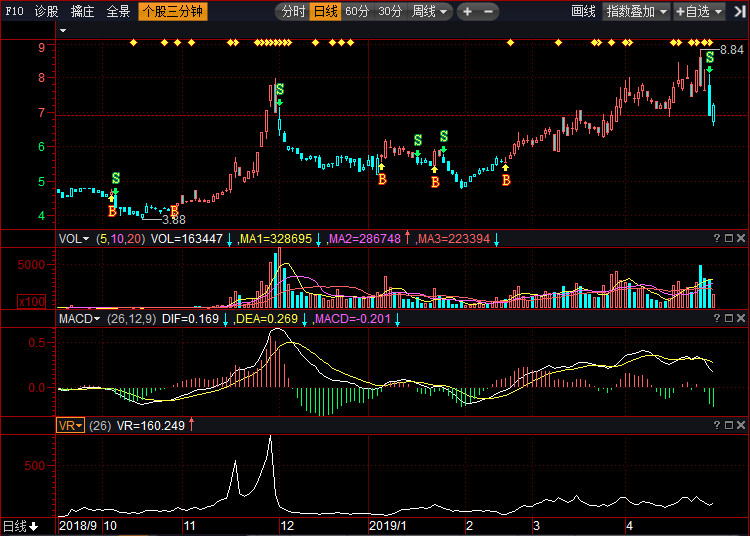Click the 2018/9 date on time axis
This screenshot has height=536, width=750.
click(x=77, y=526)
